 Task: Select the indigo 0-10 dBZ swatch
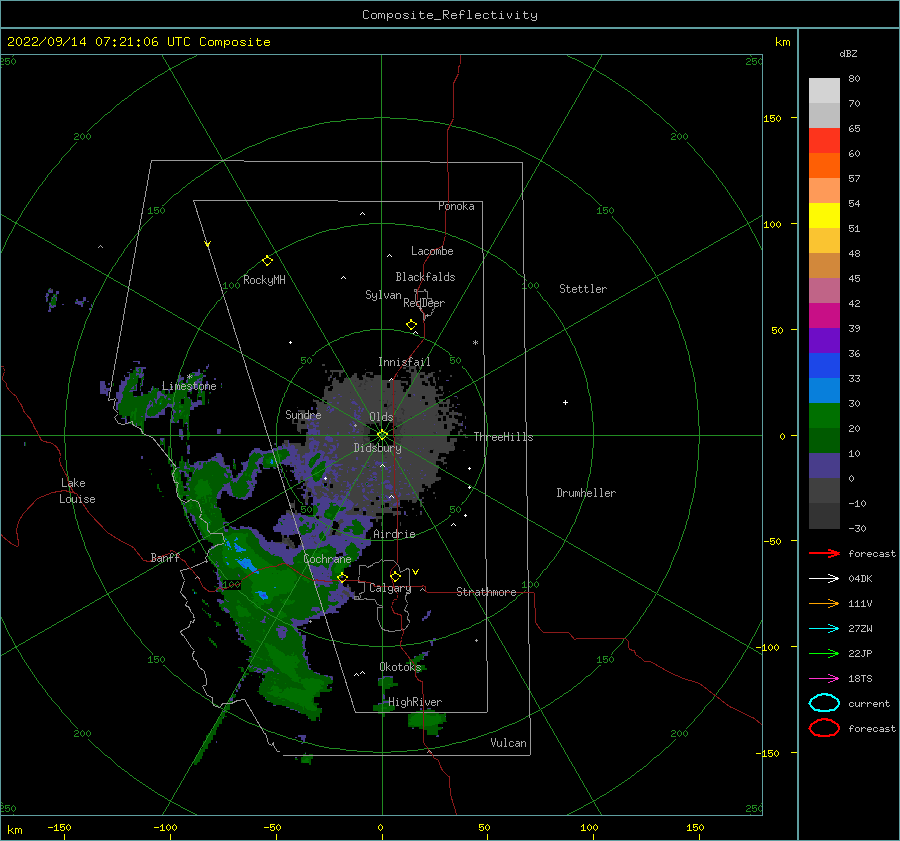click(824, 466)
